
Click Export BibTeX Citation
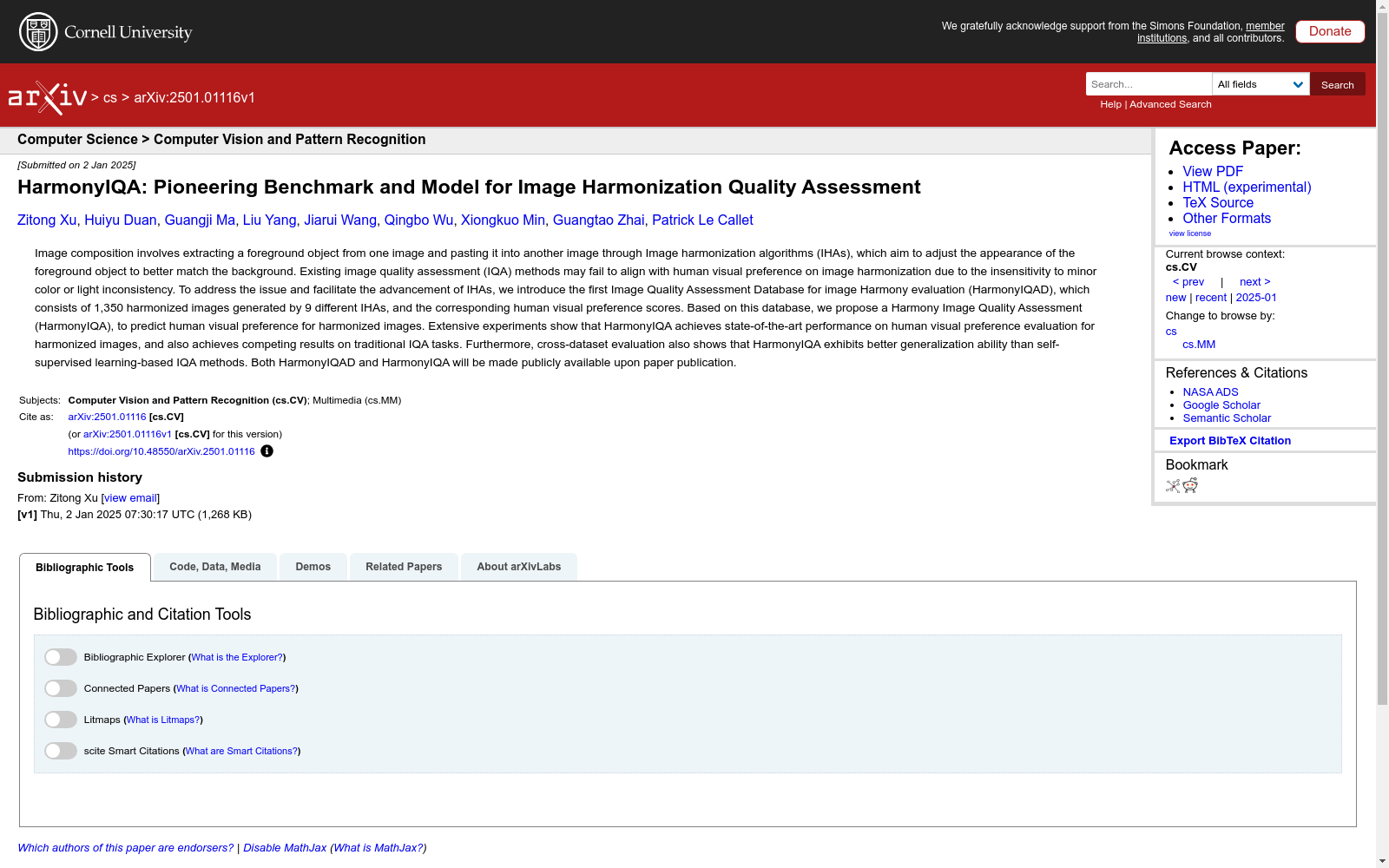click(x=1230, y=441)
